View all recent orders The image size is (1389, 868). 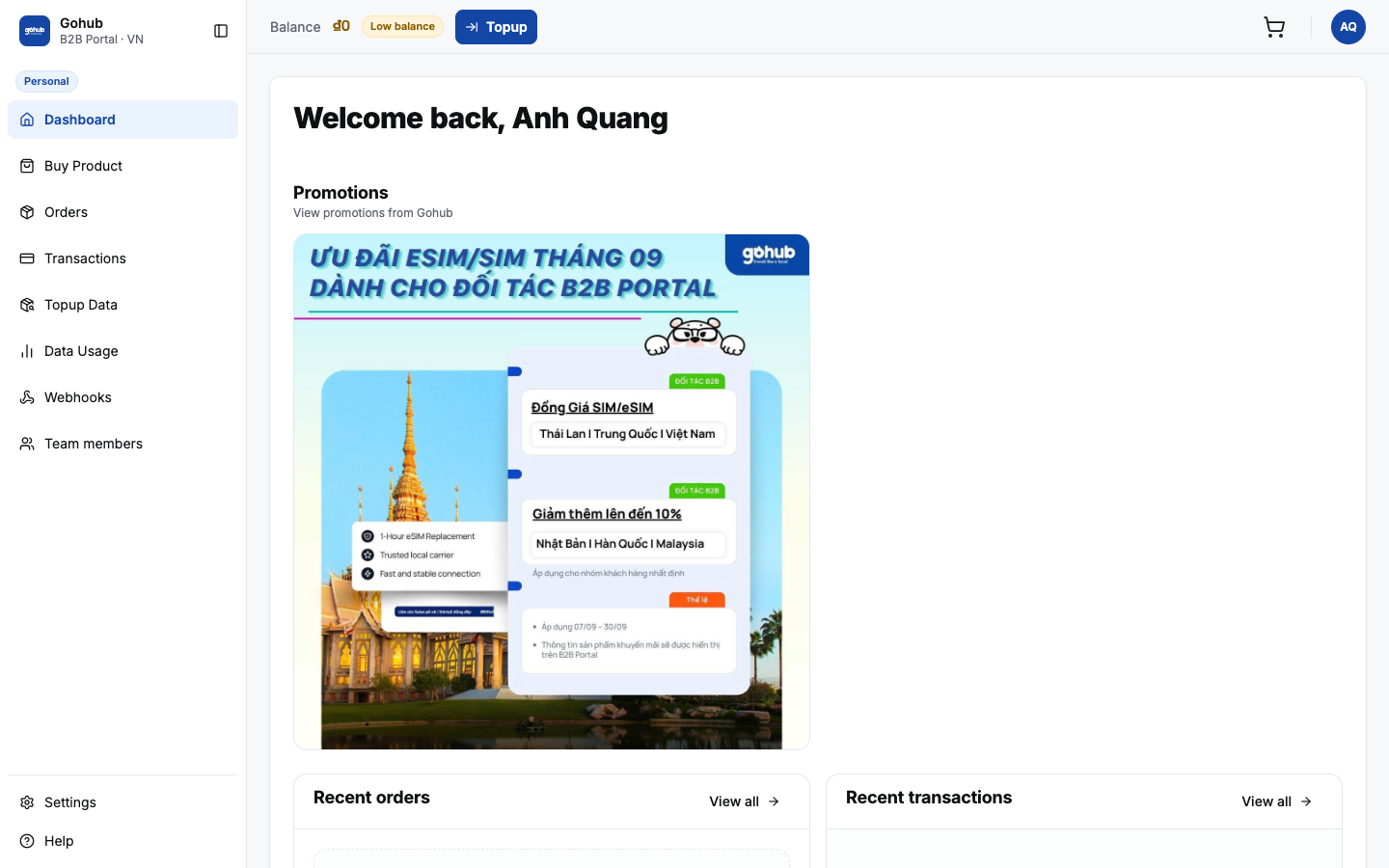click(x=745, y=801)
